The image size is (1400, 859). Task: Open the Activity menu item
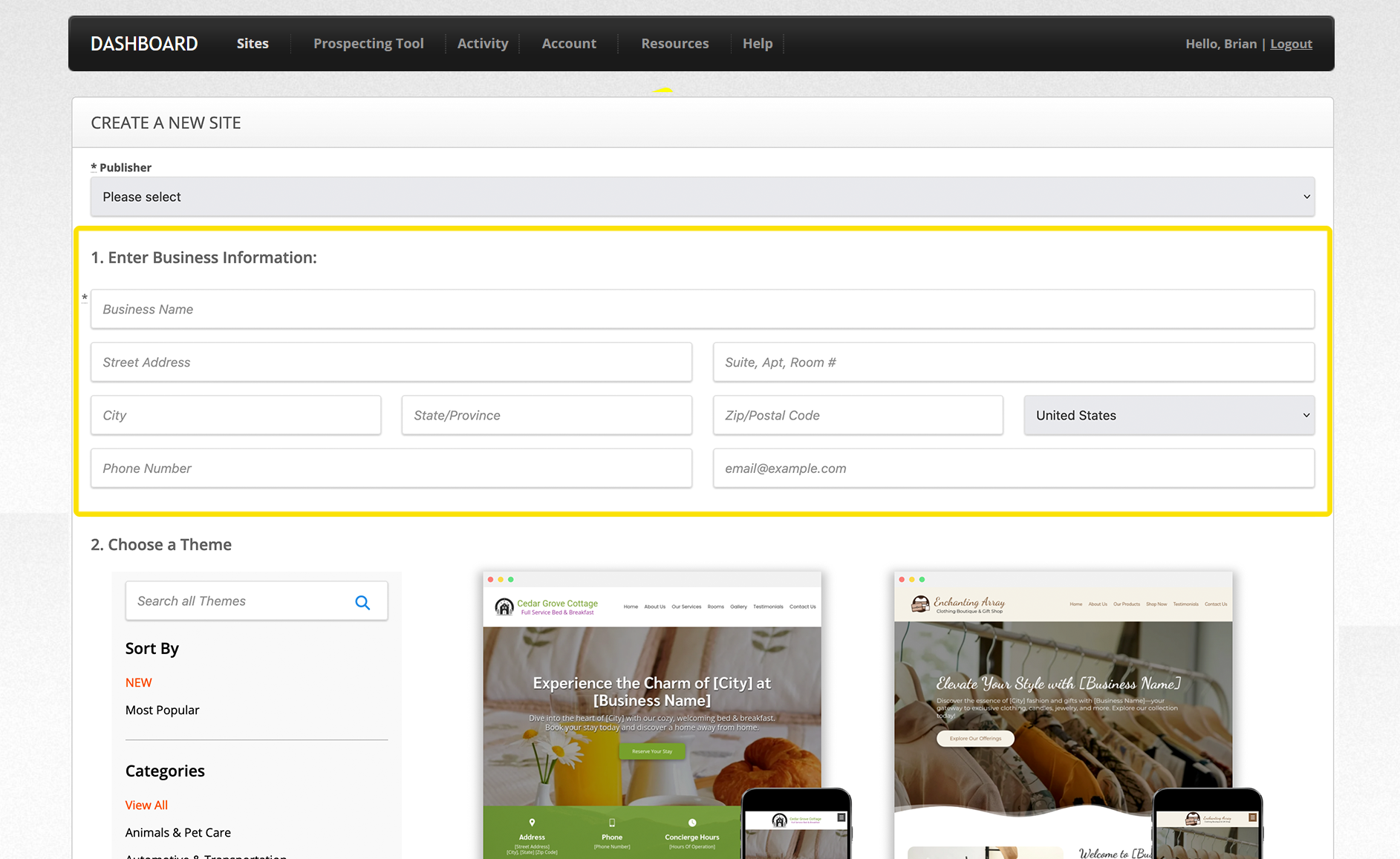pos(483,44)
